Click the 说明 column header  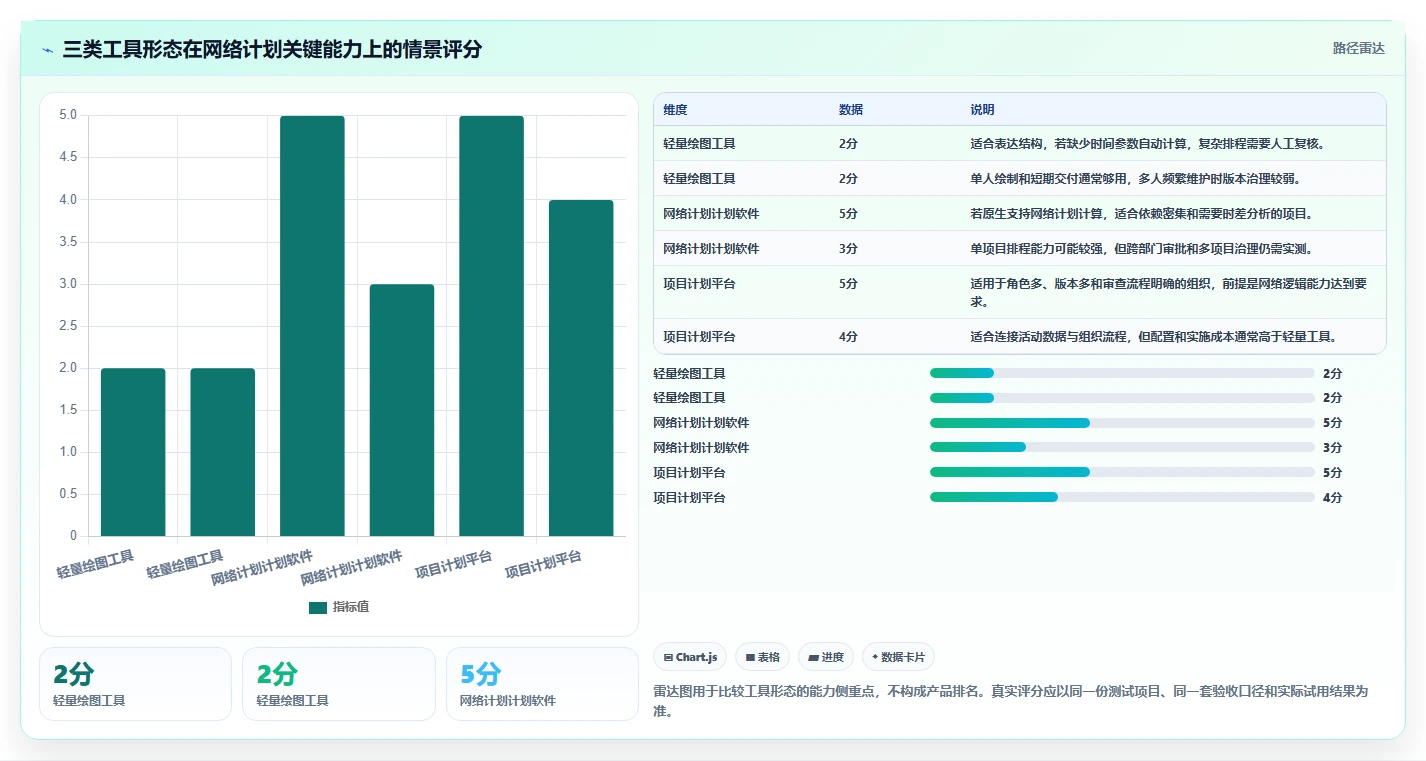click(982, 110)
